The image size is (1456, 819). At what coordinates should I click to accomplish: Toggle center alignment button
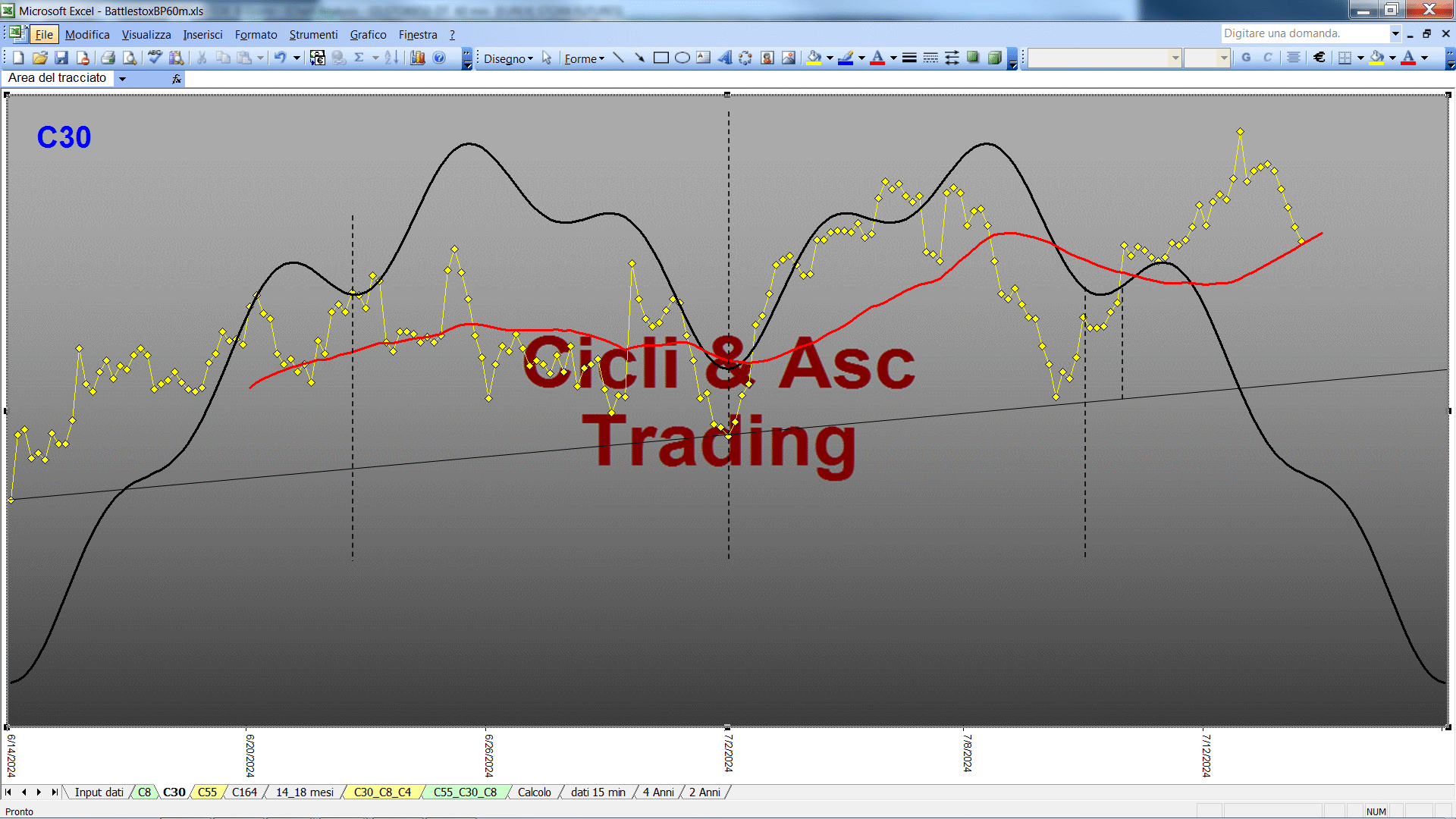(1294, 58)
